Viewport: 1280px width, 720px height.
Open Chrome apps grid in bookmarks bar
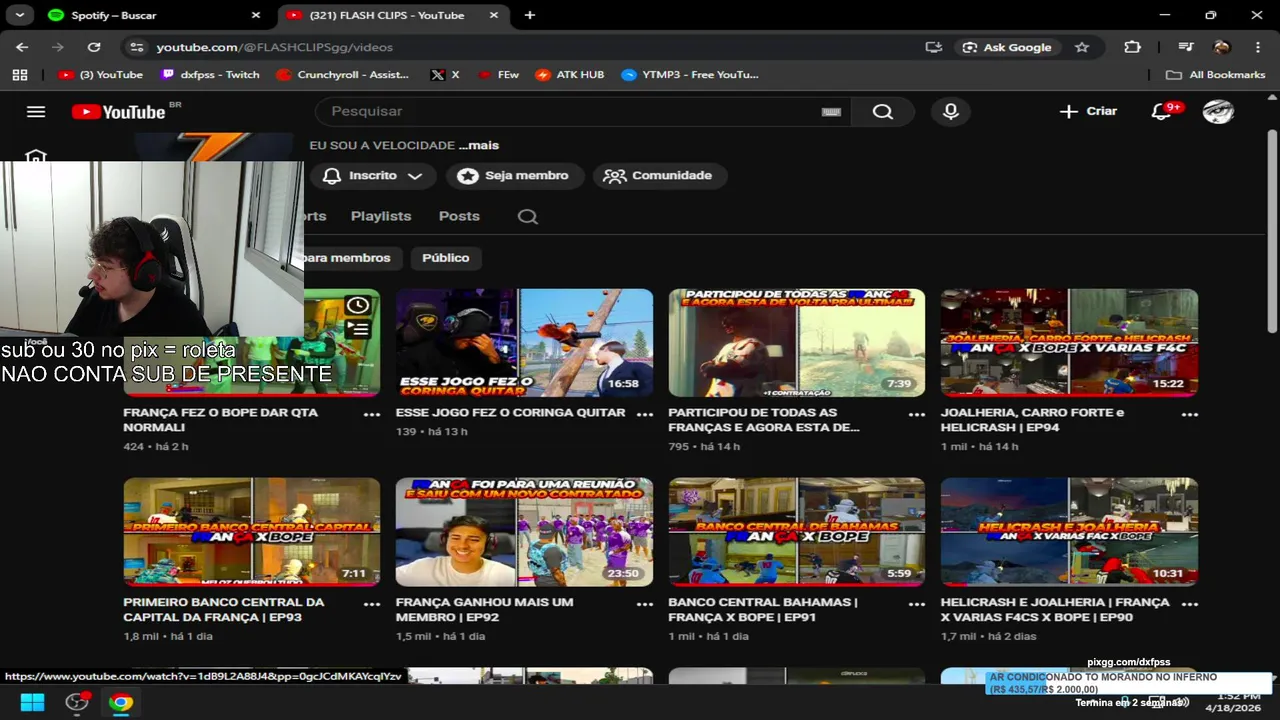tap(20, 74)
